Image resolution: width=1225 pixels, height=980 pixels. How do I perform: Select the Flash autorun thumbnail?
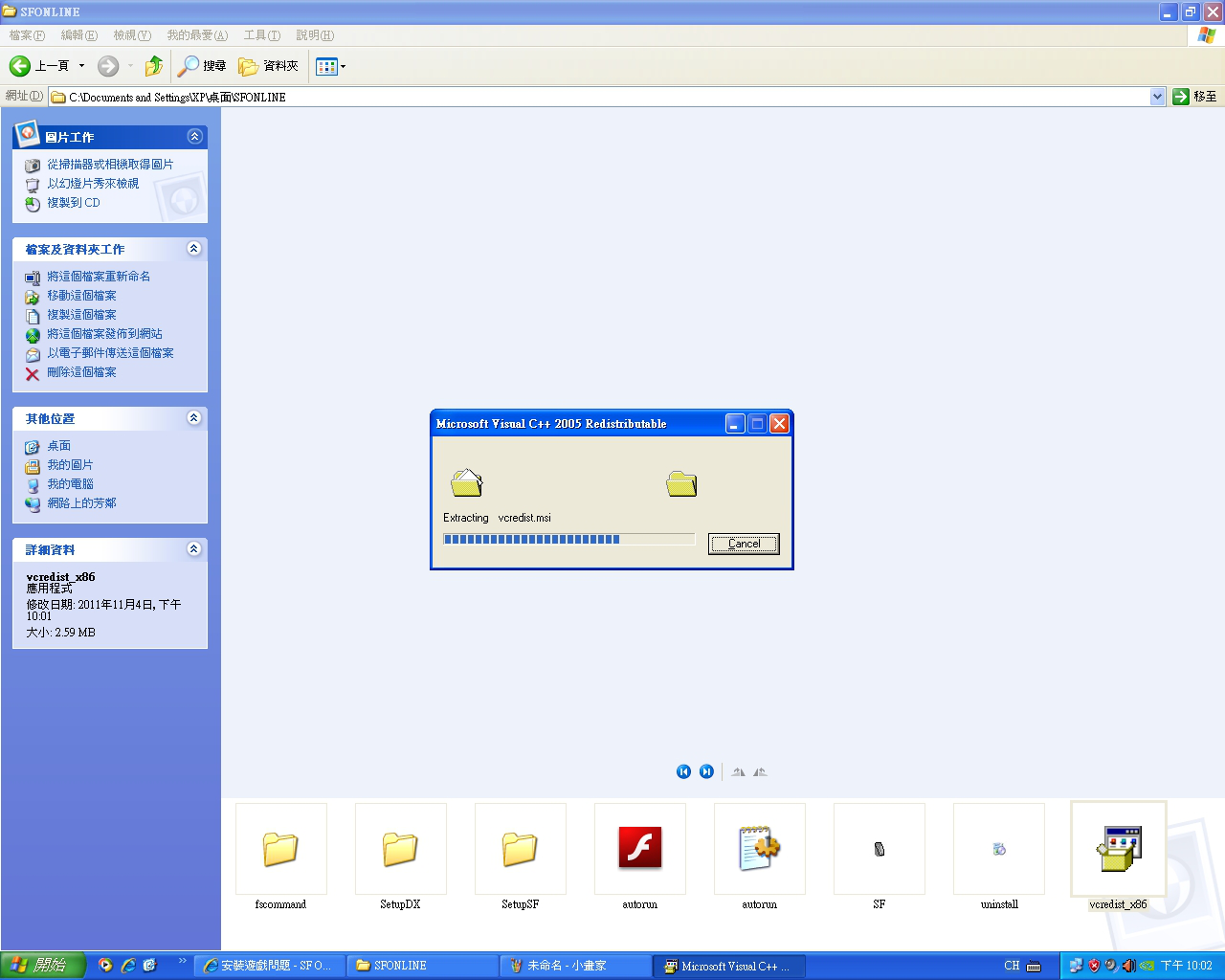[x=639, y=849]
